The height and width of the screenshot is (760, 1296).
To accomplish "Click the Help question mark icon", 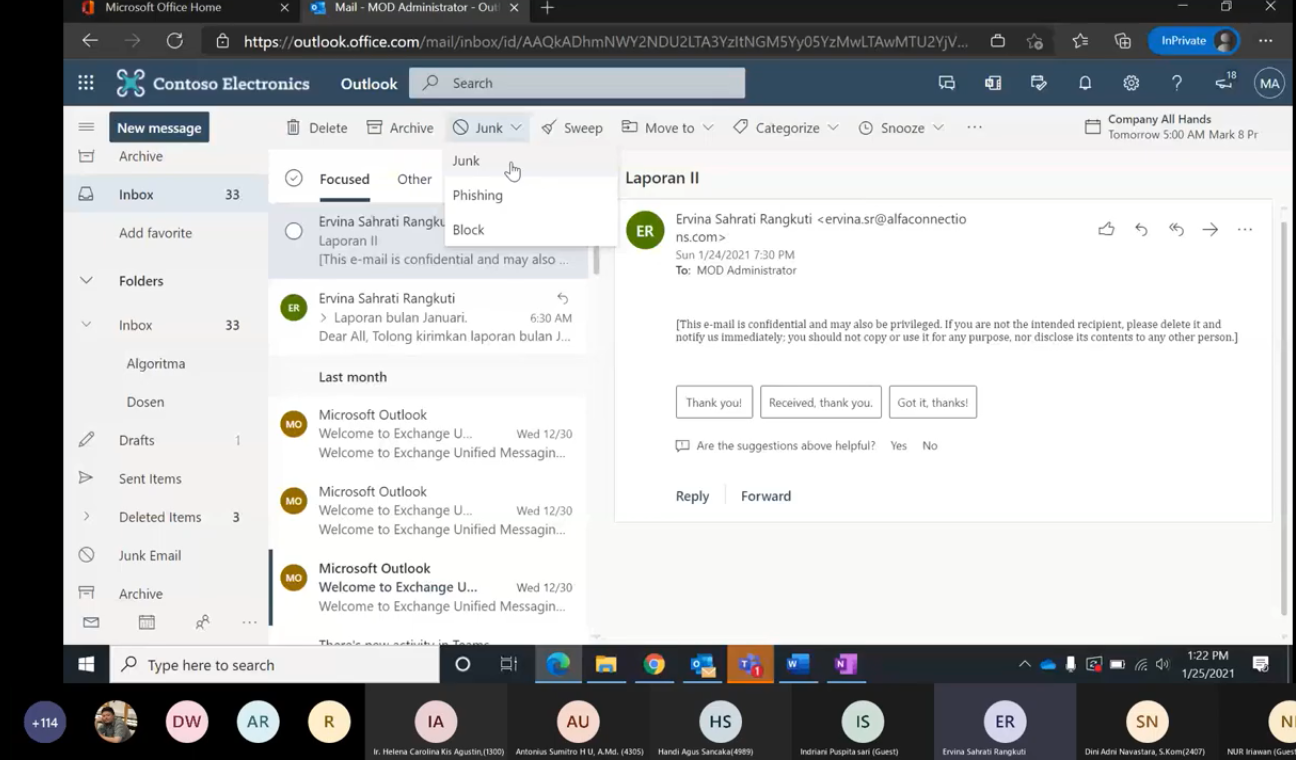I will (x=1177, y=83).
